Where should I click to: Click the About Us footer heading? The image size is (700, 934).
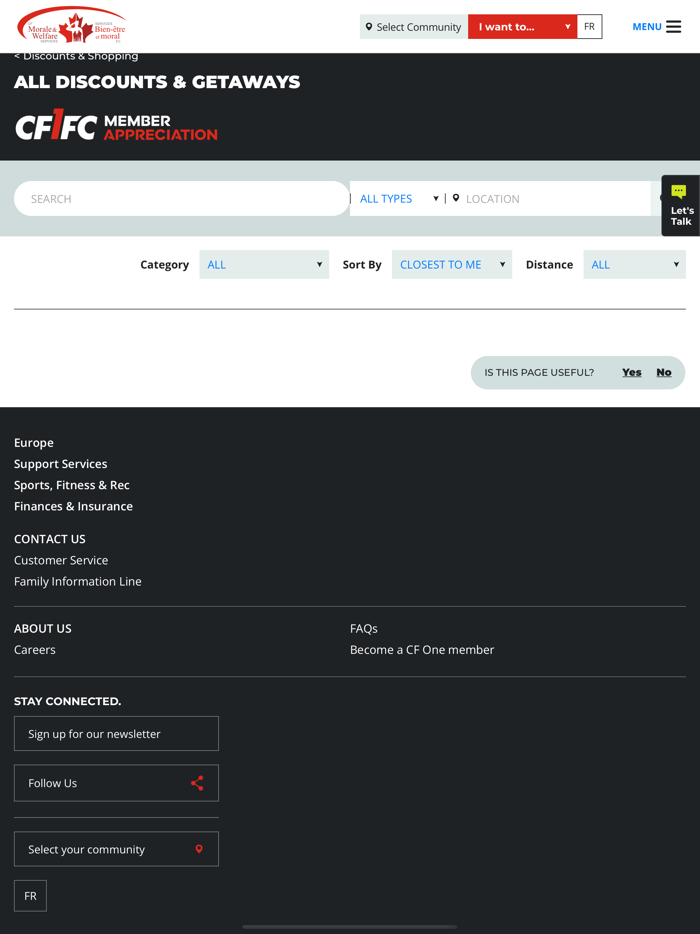click(x=43, y=628)
